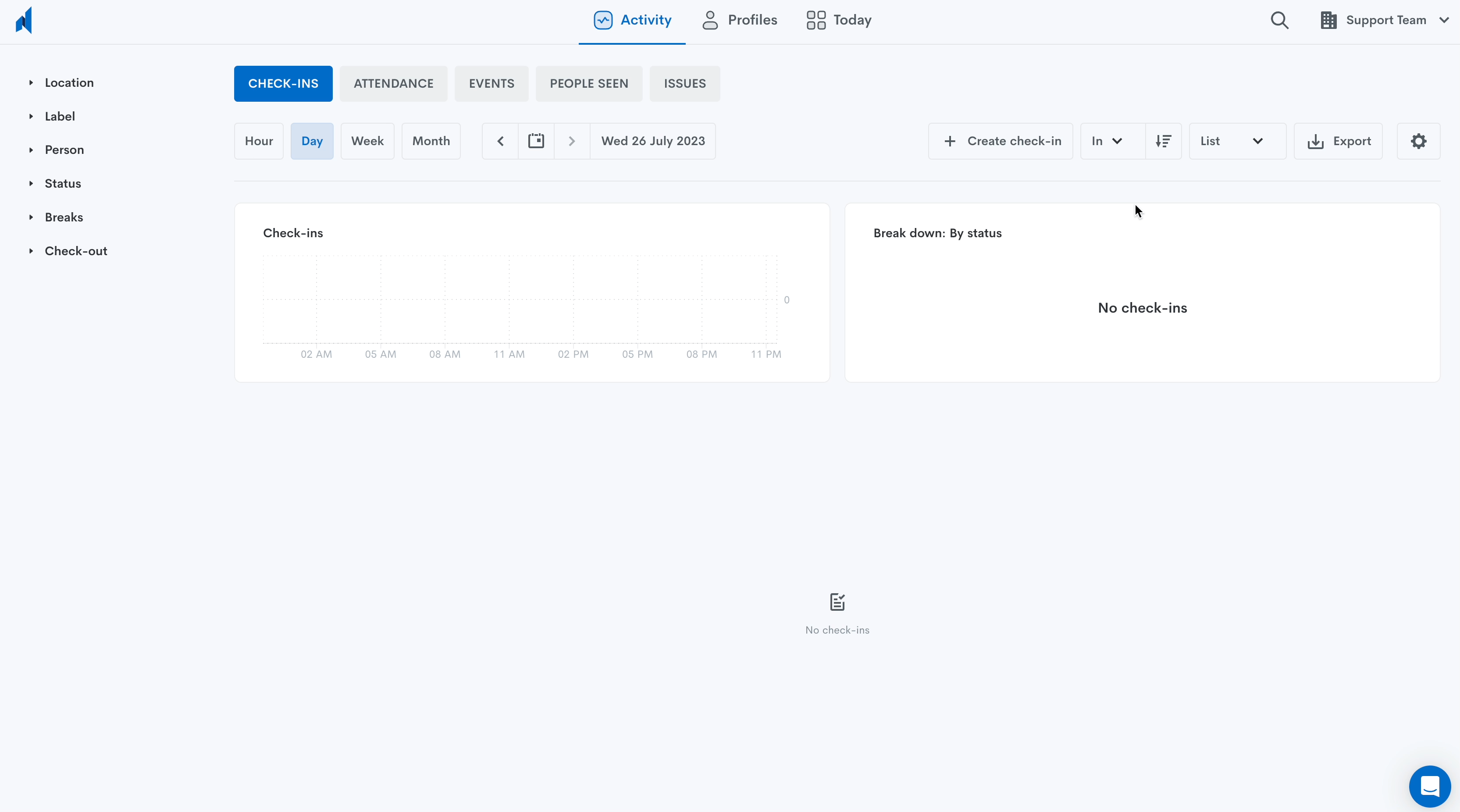Click the Break down: By status heading

click(937, 233)
